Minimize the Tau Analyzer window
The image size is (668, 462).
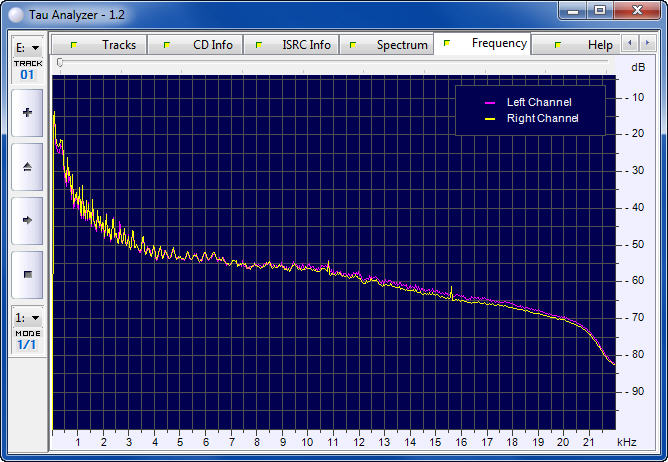coord(573,11)
